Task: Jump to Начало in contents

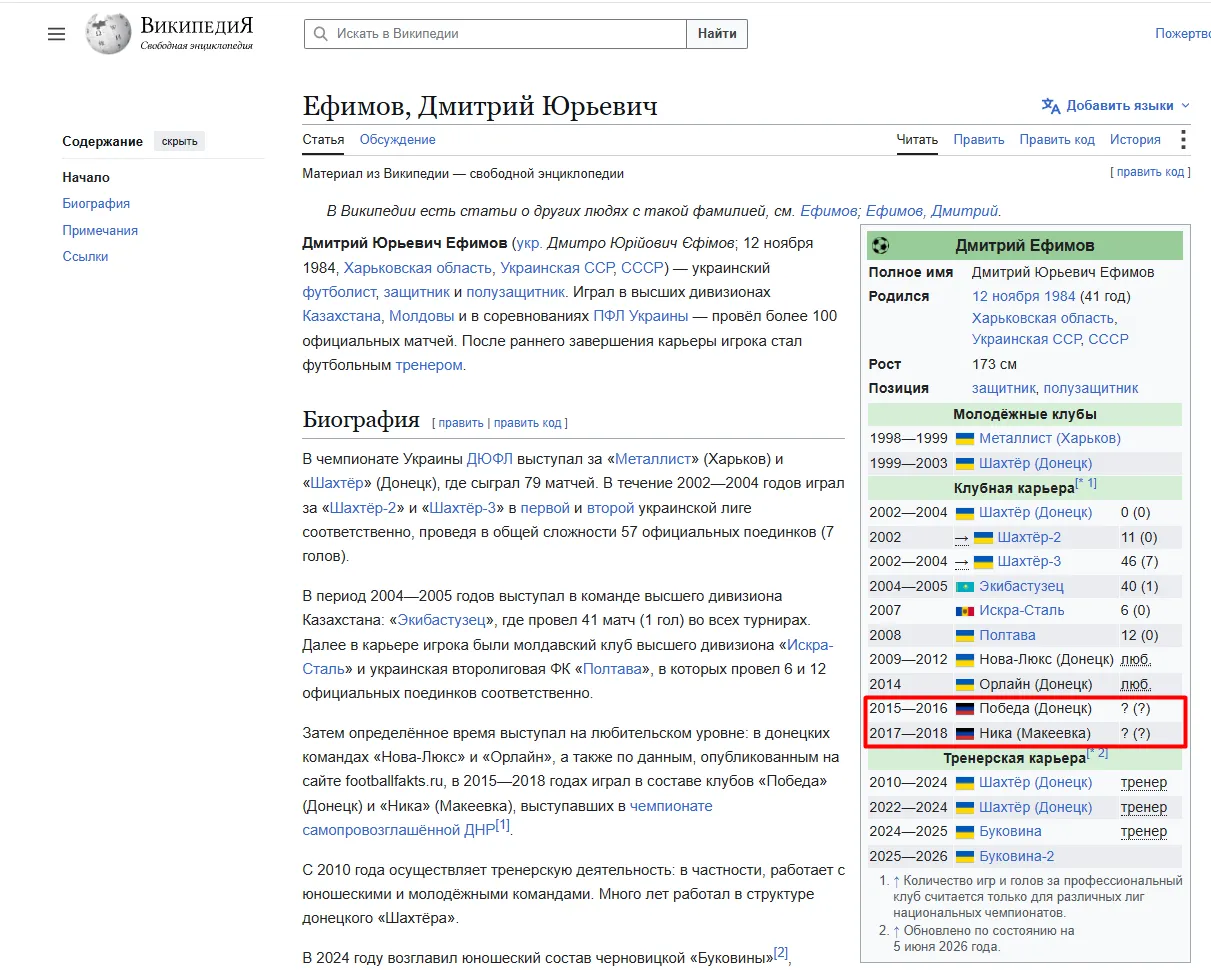Action: click(86, 177)
